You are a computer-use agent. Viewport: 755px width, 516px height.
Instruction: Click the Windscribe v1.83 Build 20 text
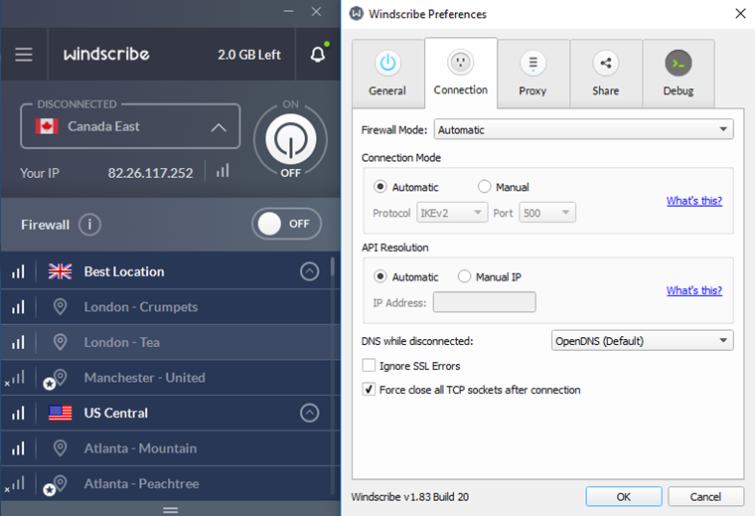[410, 497]
